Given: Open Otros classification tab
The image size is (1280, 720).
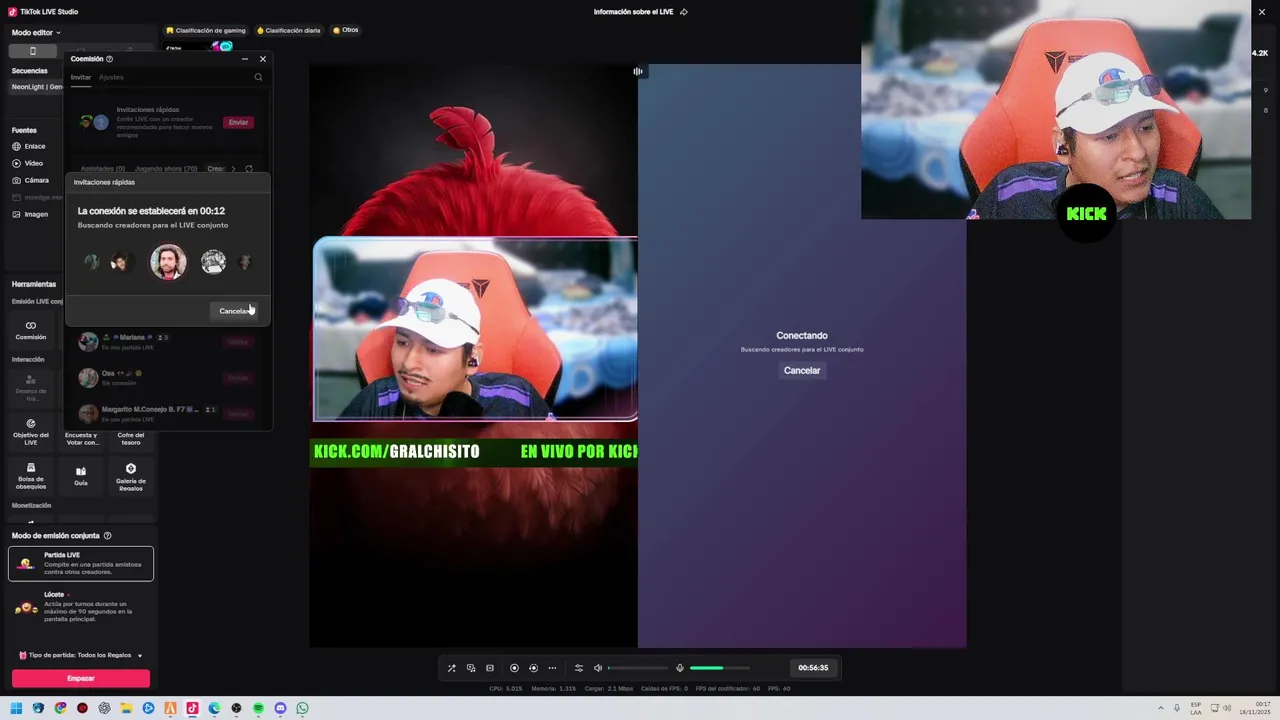Looking at the screenshot, I should pyautogui.click(x=345, y=30).
